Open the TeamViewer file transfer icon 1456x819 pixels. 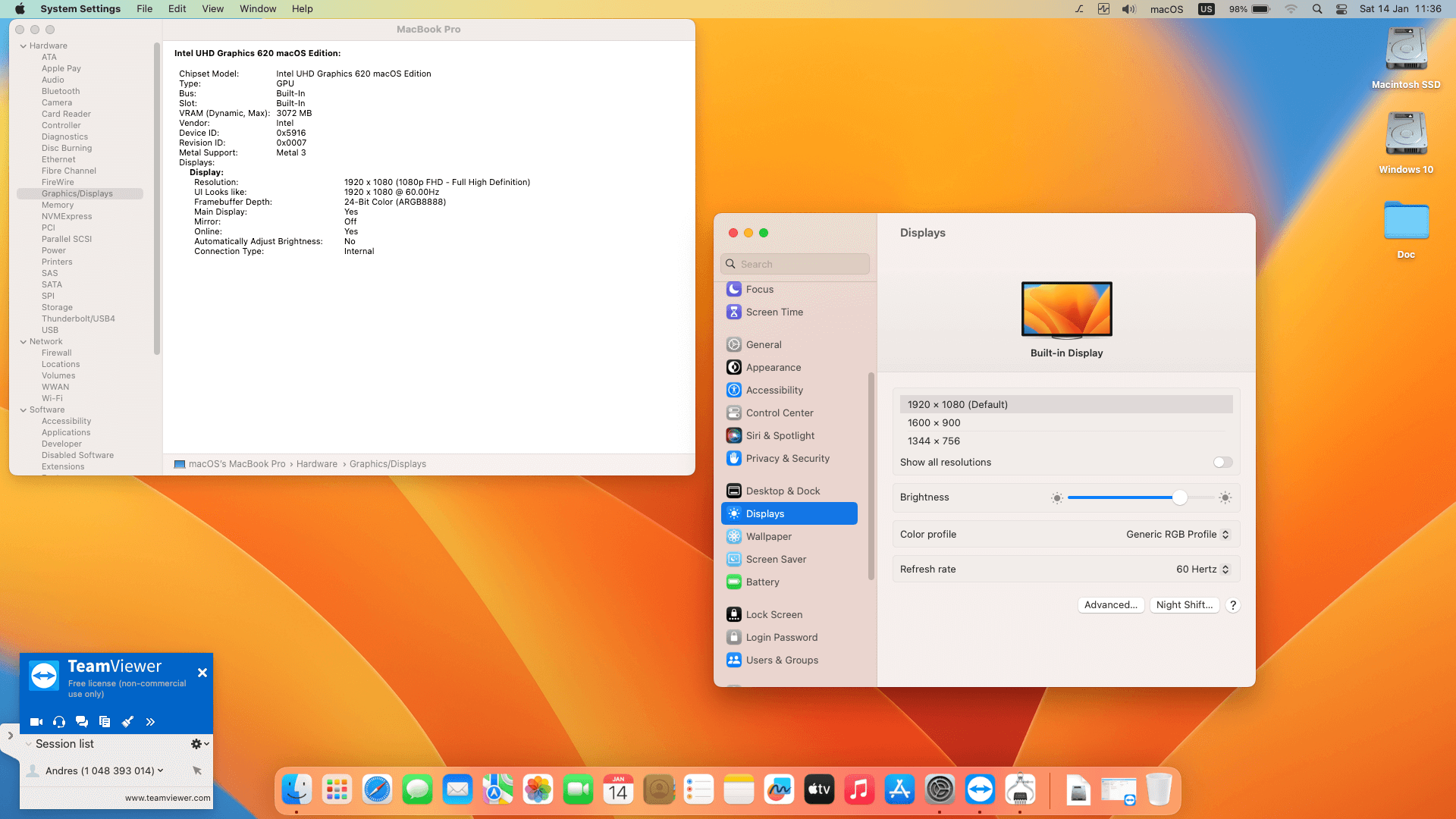(x=105, y=722)
